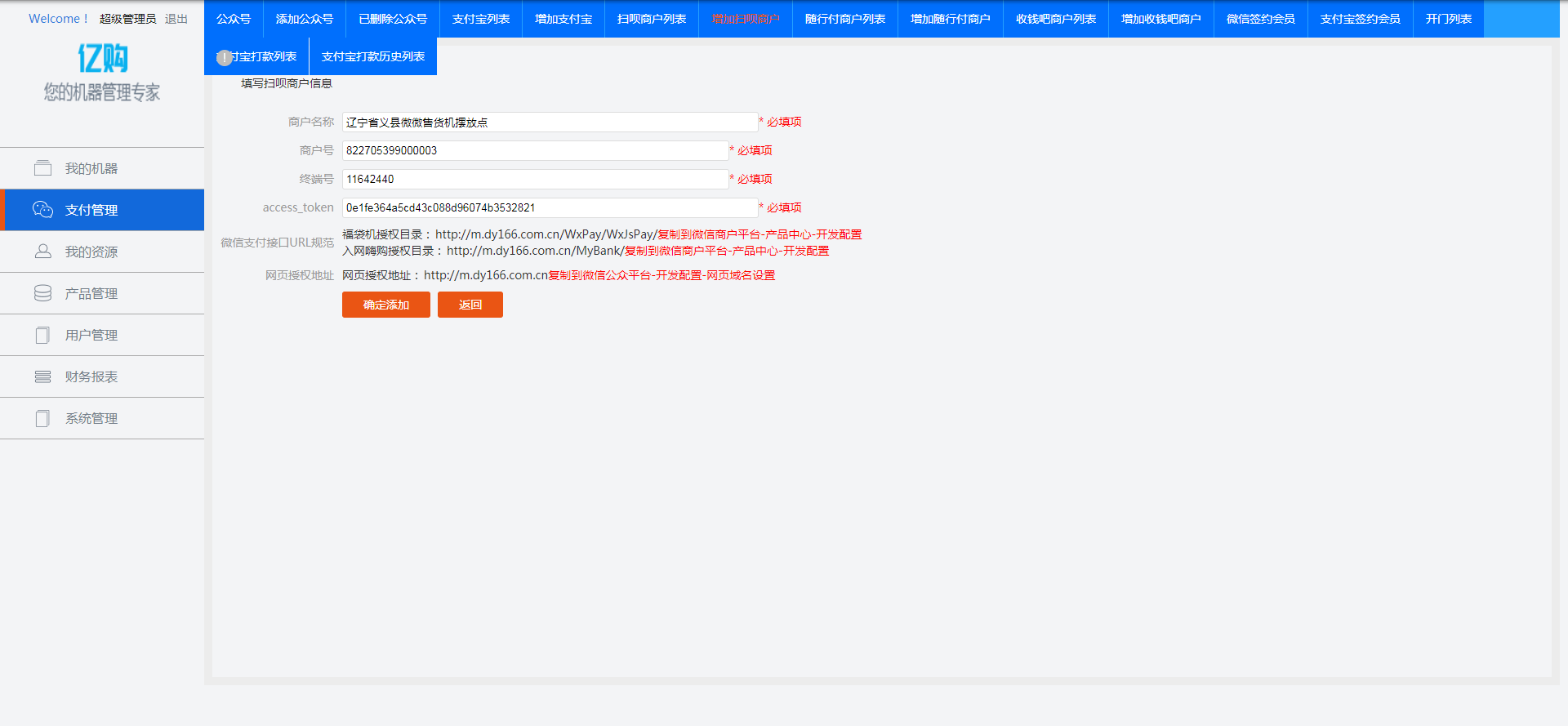Focus the 商户名称 input field

pyautogui.click(x=549, y=122)
